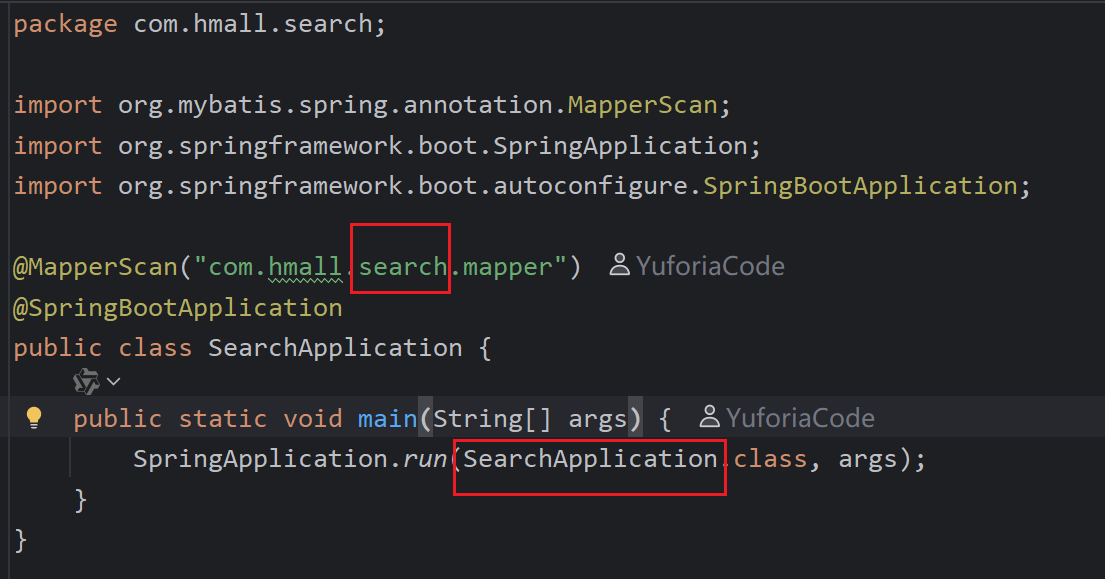Screen dimensions: 1105x579
Task: Click com.hmall.search in package statement
Action: pyautogui.click(x=253, y=24)
